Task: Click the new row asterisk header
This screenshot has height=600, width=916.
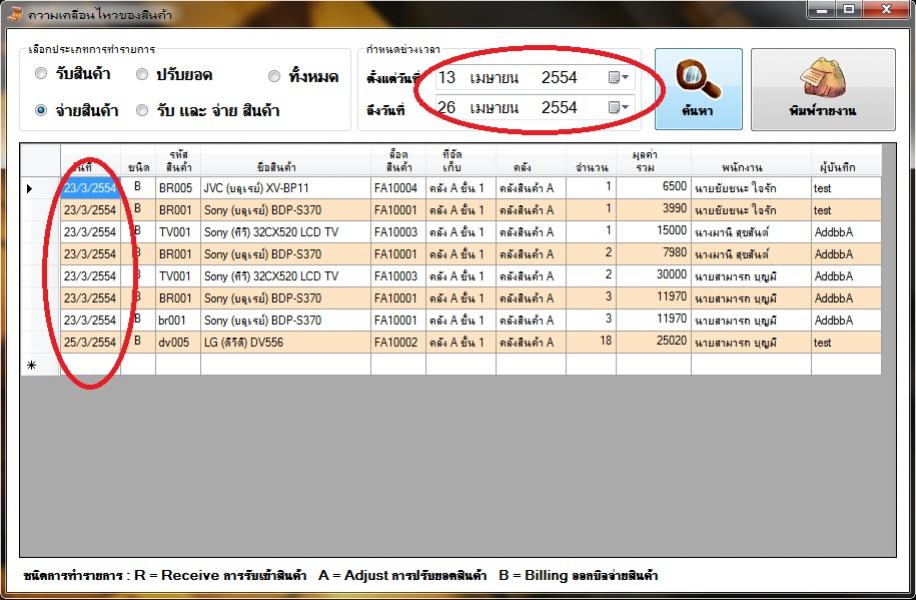Action: [40, 365]
